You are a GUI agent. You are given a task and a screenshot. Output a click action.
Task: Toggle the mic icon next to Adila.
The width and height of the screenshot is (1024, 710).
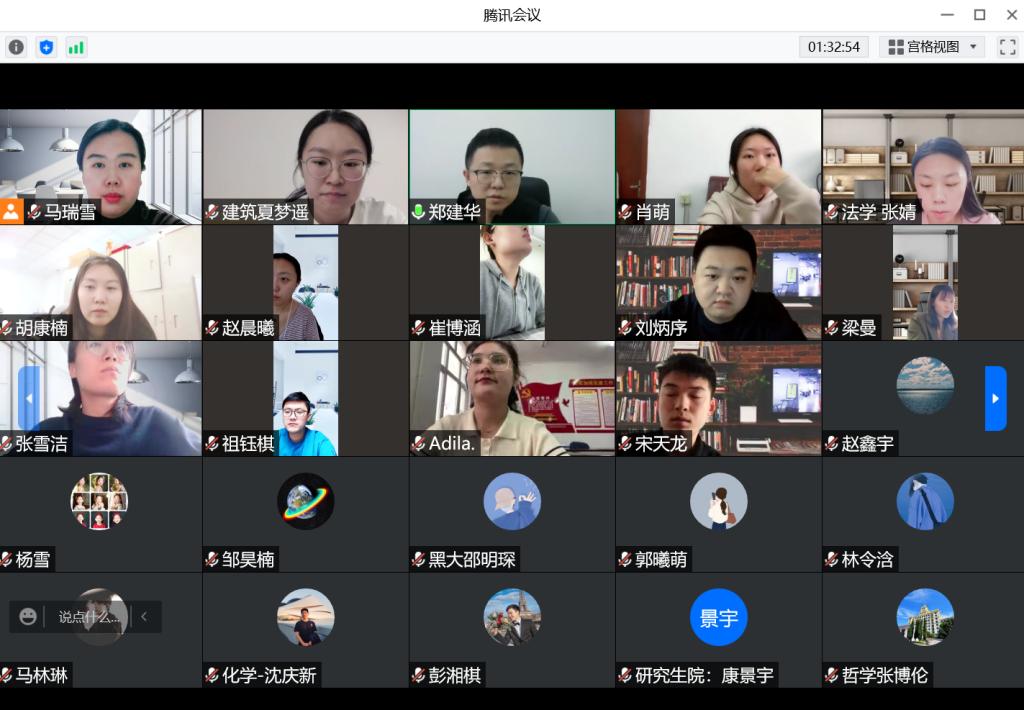[418, 444]
